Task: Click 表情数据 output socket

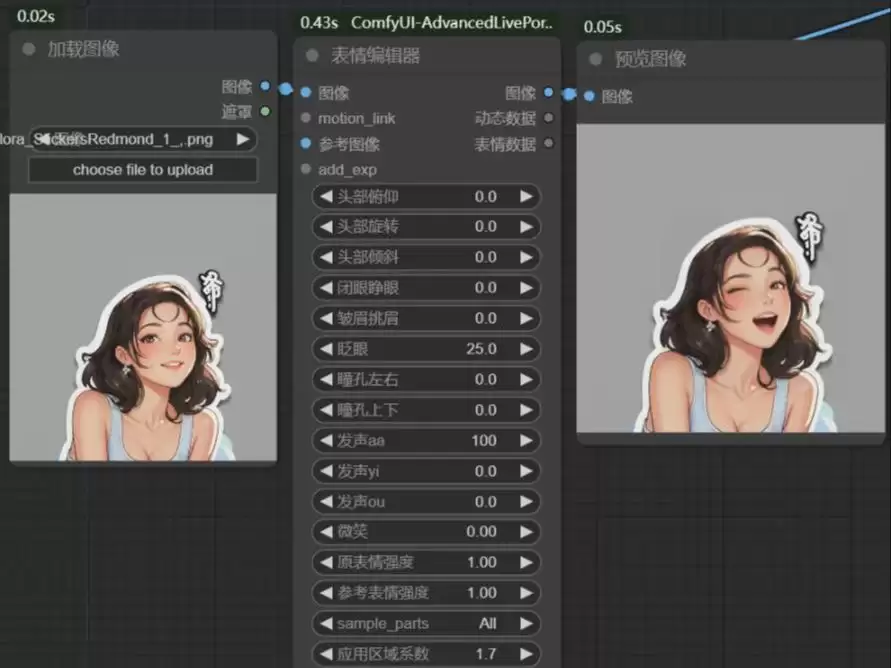Action: pos(548,143)
